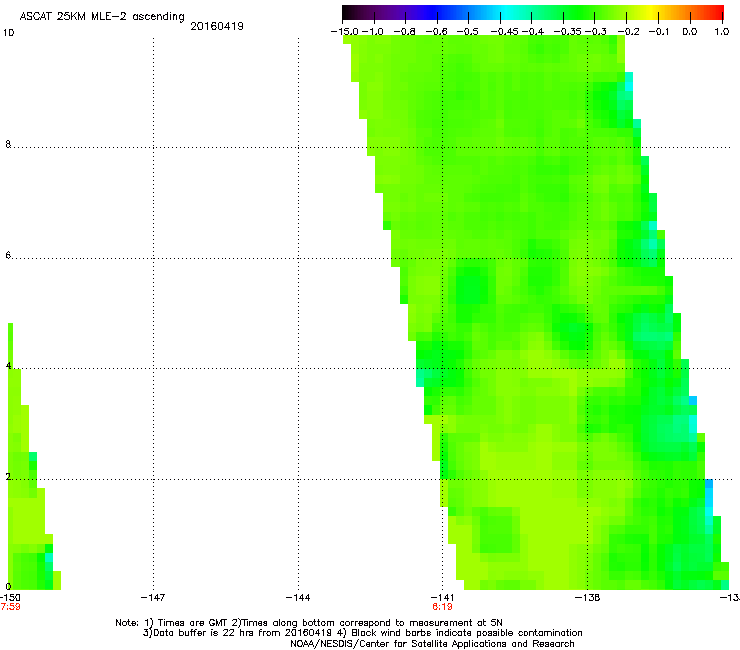Click the red 7:59 time stamp
This screenshot has width=740, height=650.
tap(10, 607)
